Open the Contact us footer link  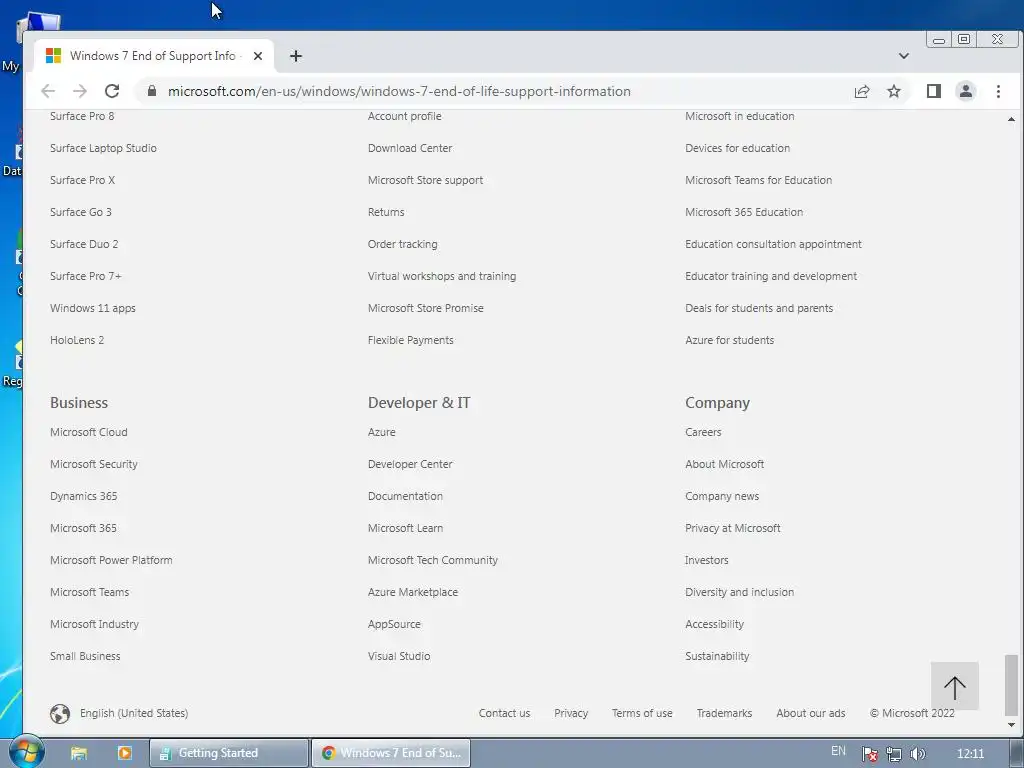tap(504, 713)
